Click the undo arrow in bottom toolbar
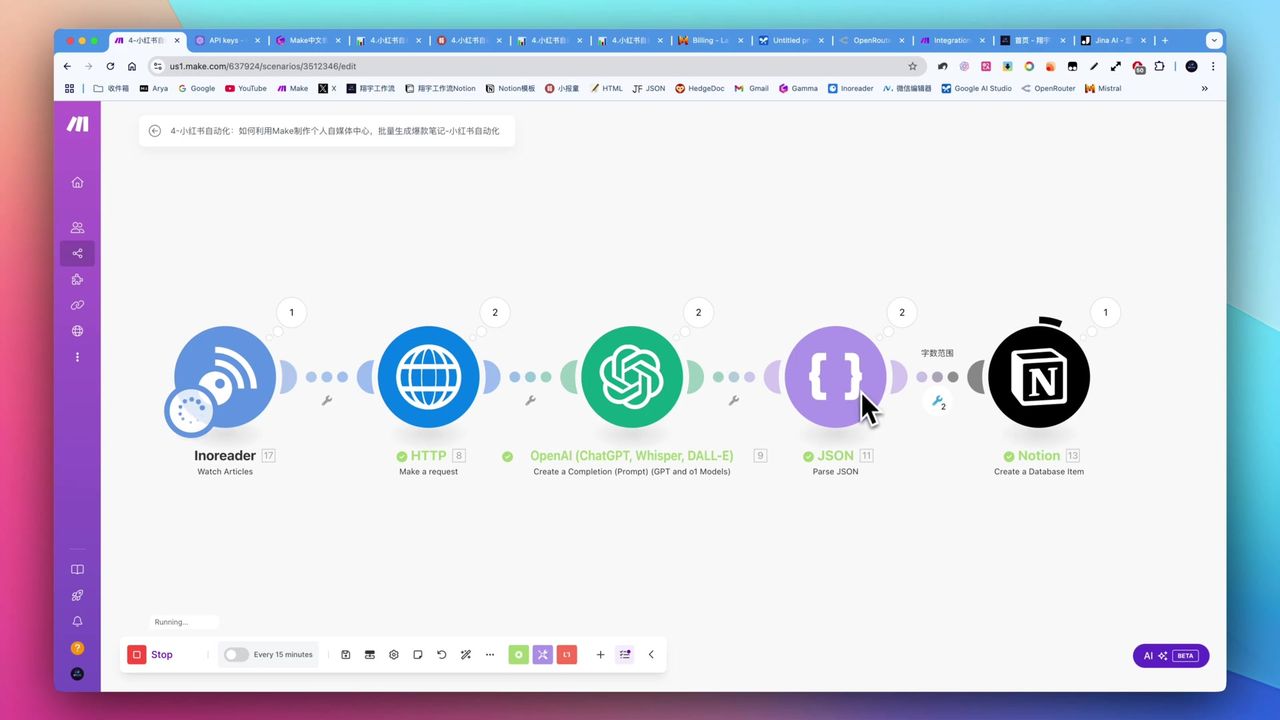The height and width of the screenshot is (720, 1280). click(442, 655)
